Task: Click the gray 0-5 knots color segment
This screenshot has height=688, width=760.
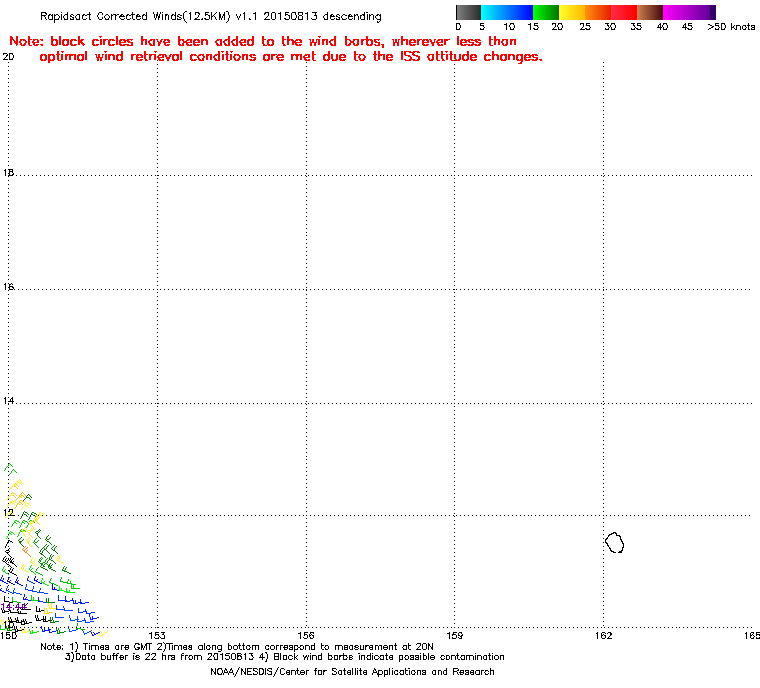Action: 468,12
